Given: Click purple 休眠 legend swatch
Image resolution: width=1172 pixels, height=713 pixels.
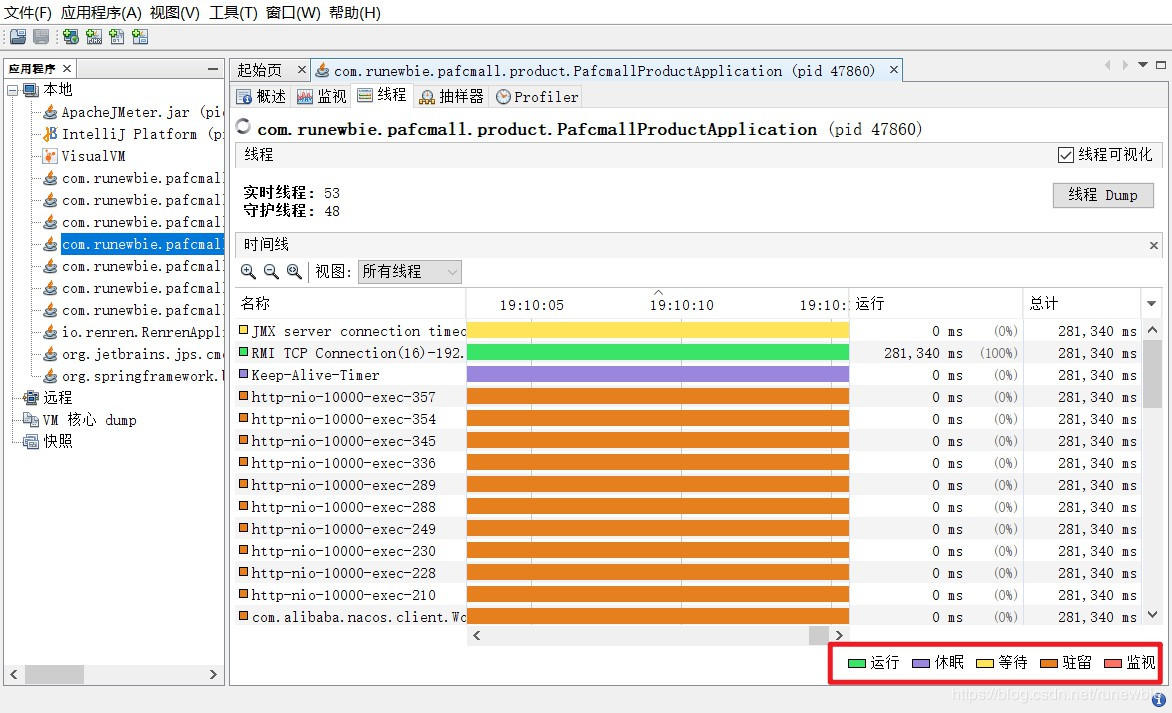Looking at the screenshot, I should (921, 663).
